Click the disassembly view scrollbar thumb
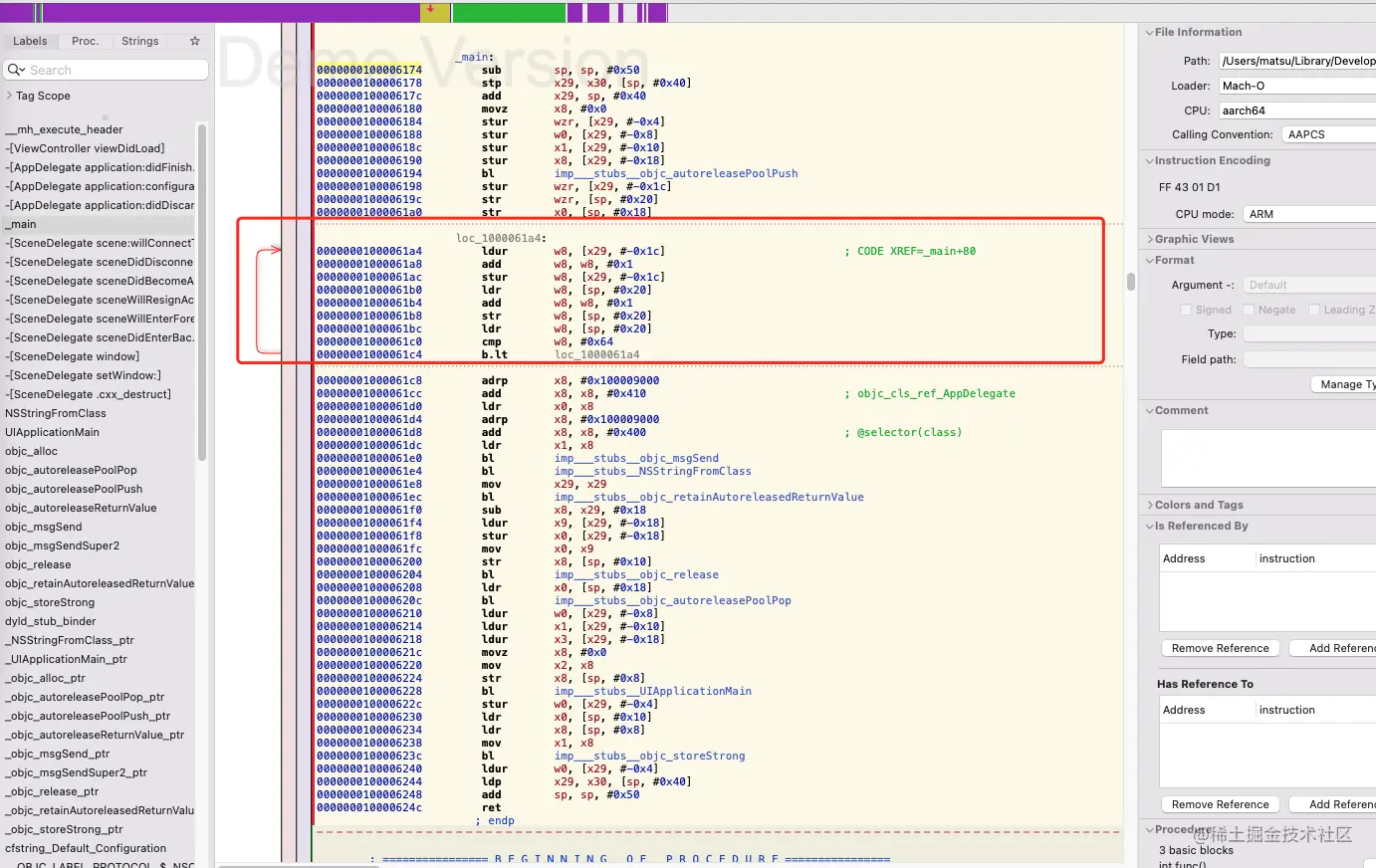1376x868 pixels. [1131, 282]
